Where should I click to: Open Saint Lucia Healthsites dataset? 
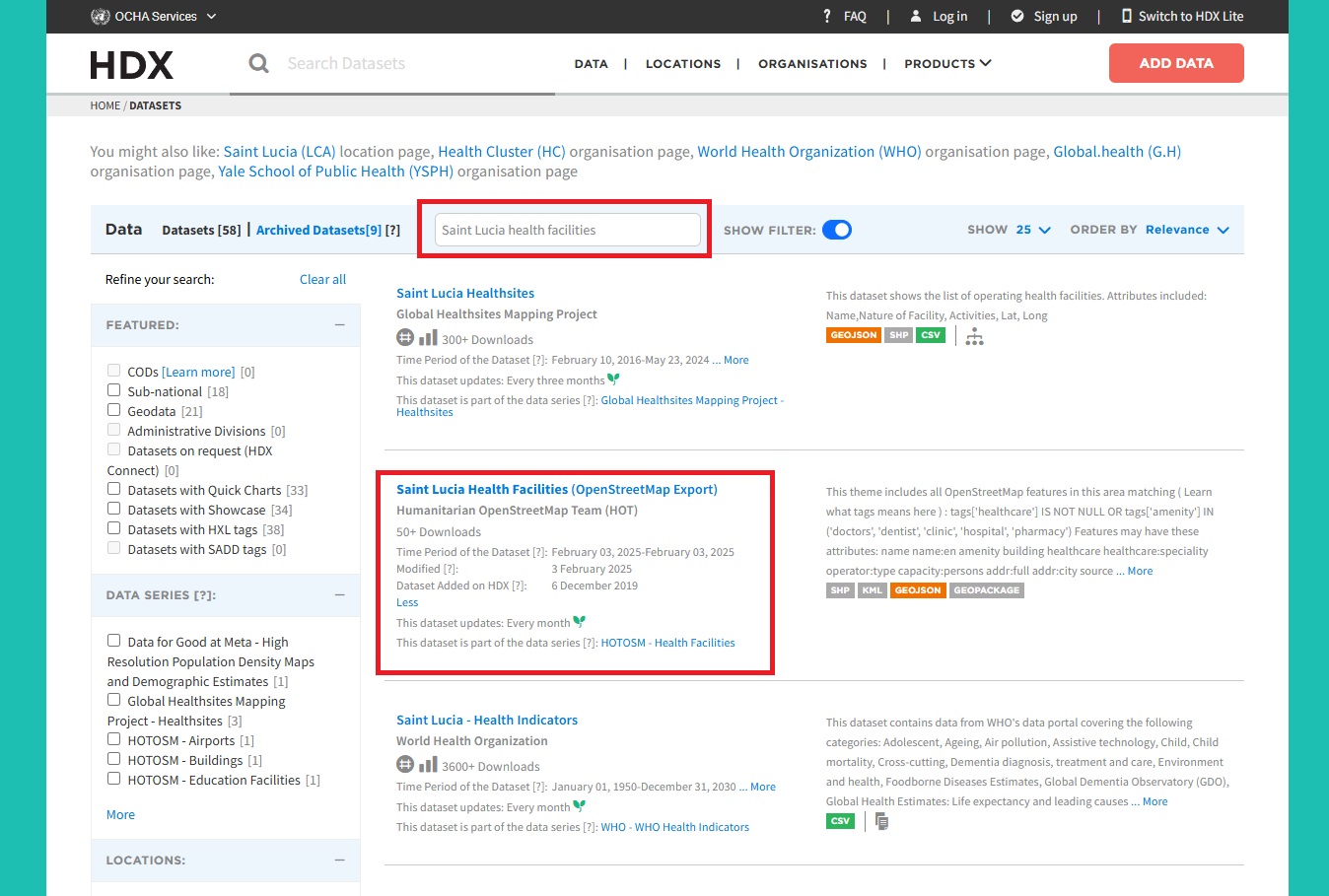(465, 293)
